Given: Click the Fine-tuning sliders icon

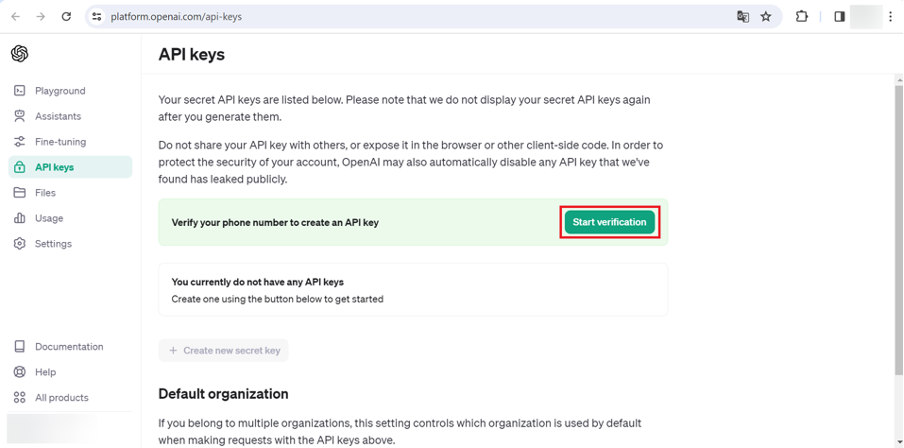Looking at the screenshot, I should click(x=20, y=141).
